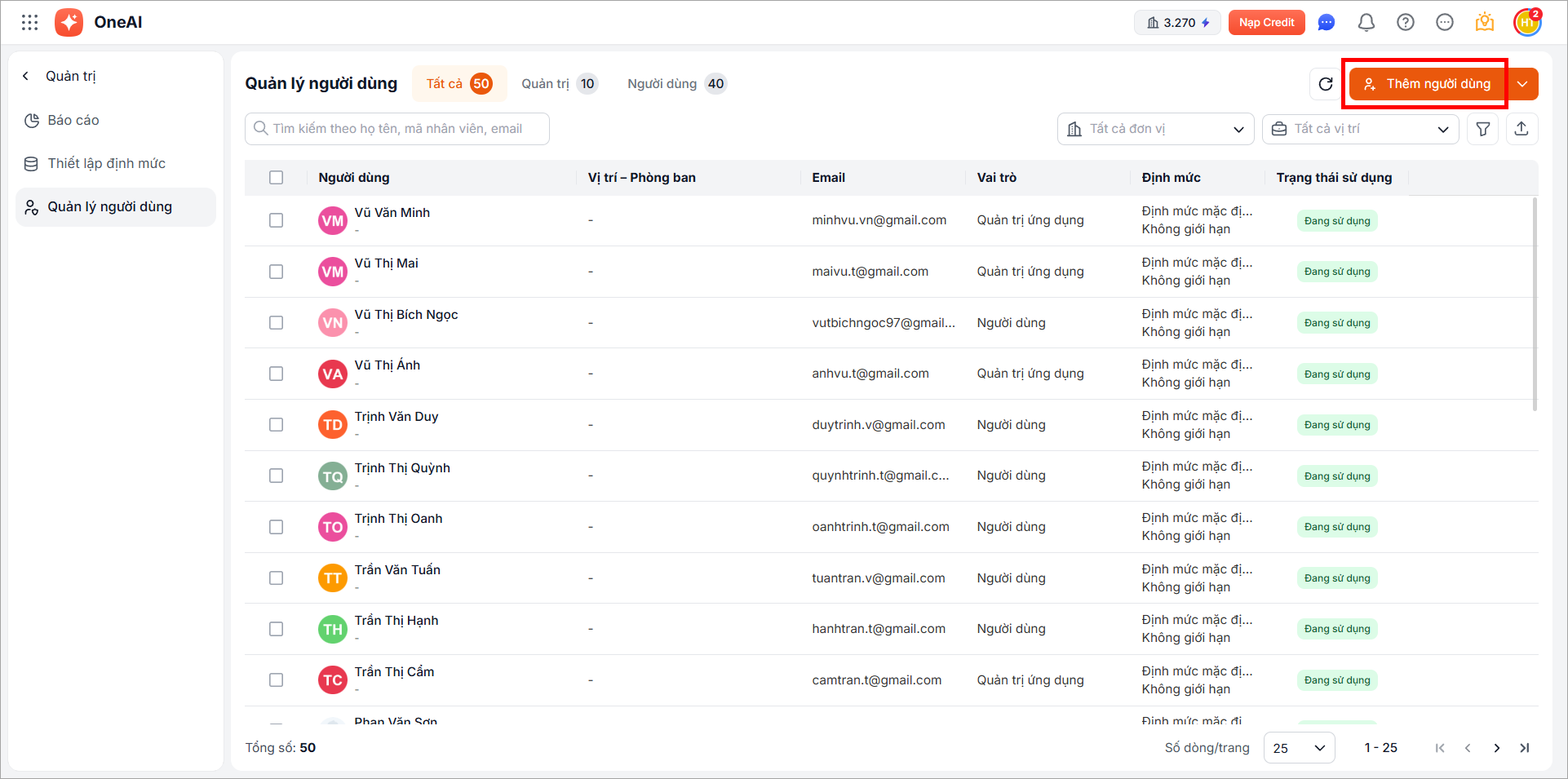This screenshot has height=779, width=1568.
Task: Select the Trịnh Văn Duy row checkbox
Action: [x=277, y=425]
